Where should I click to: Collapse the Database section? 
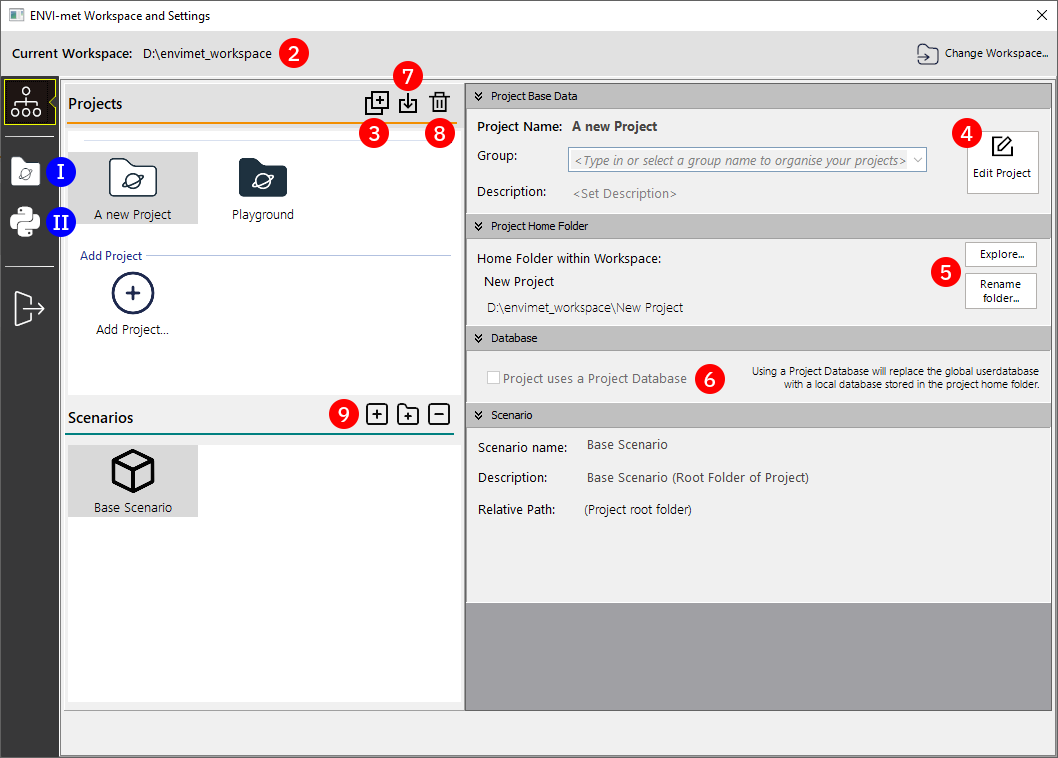coord(478,338)
